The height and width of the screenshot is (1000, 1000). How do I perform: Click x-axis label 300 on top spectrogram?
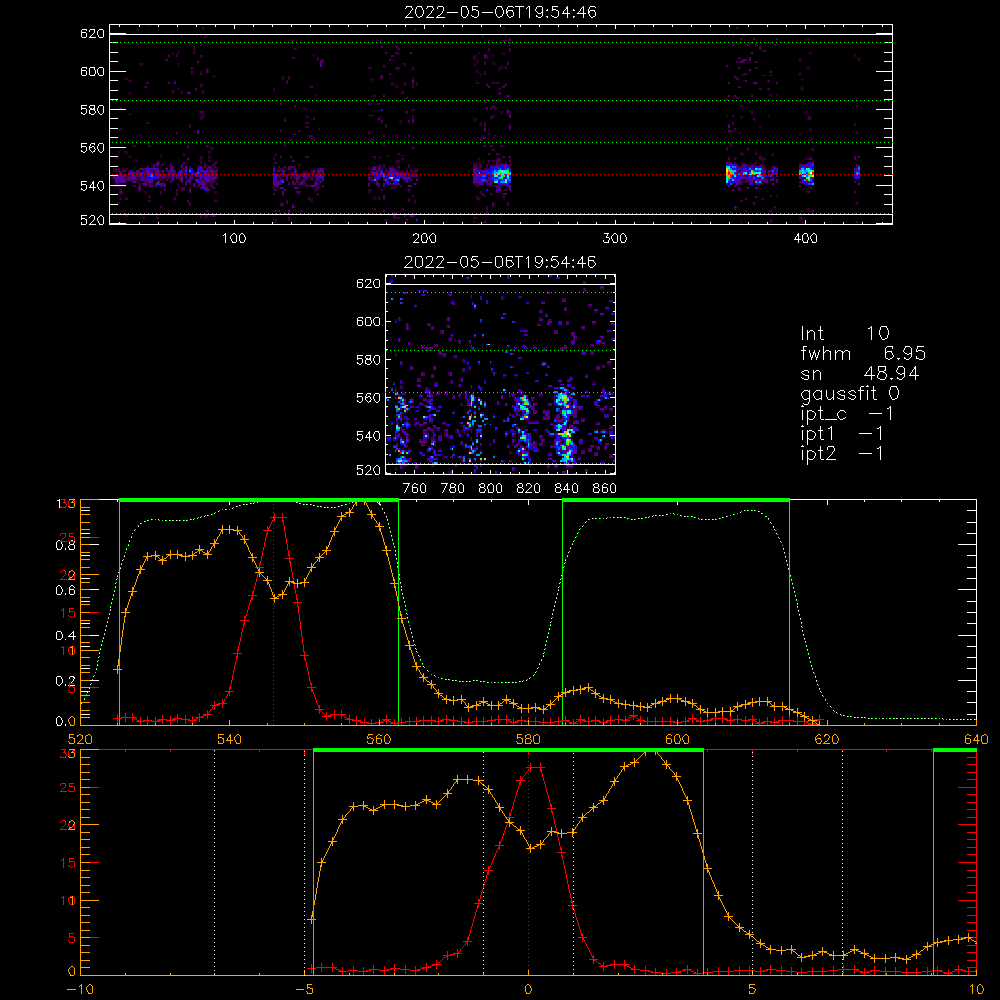(615, 239)
